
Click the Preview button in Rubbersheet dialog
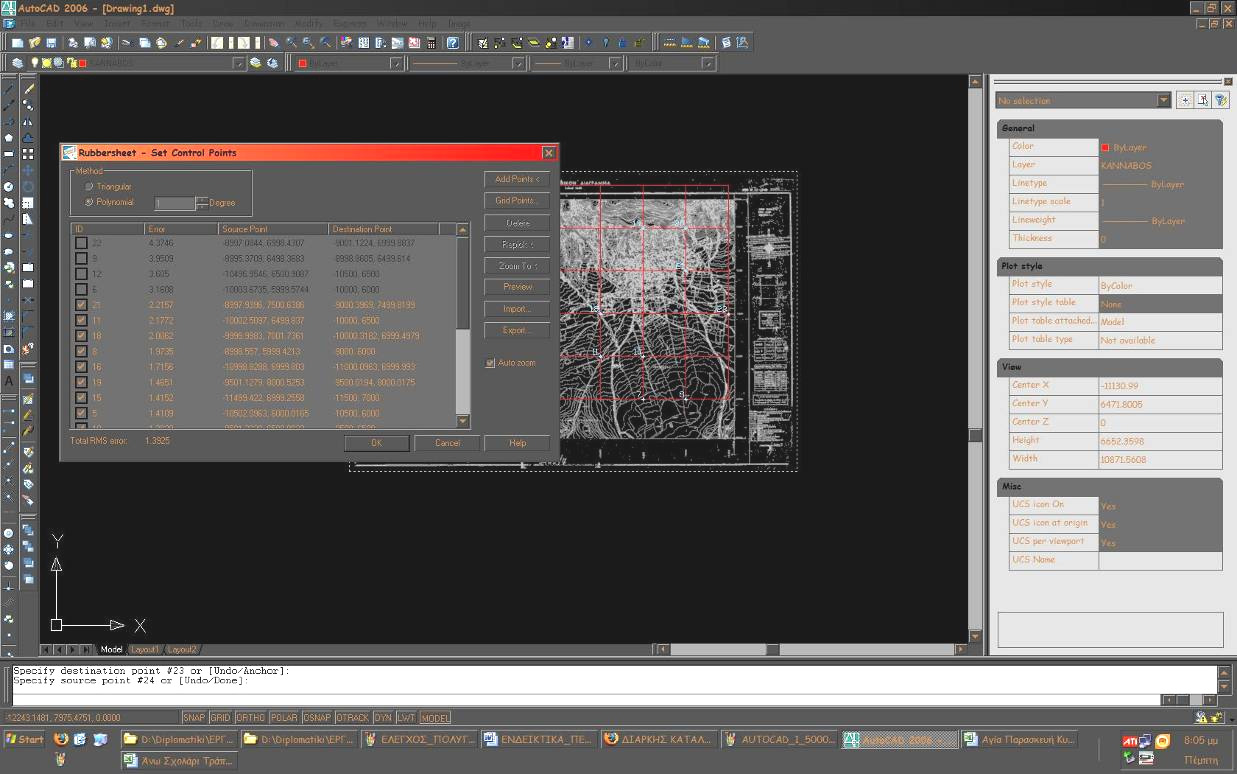[518, 287]
